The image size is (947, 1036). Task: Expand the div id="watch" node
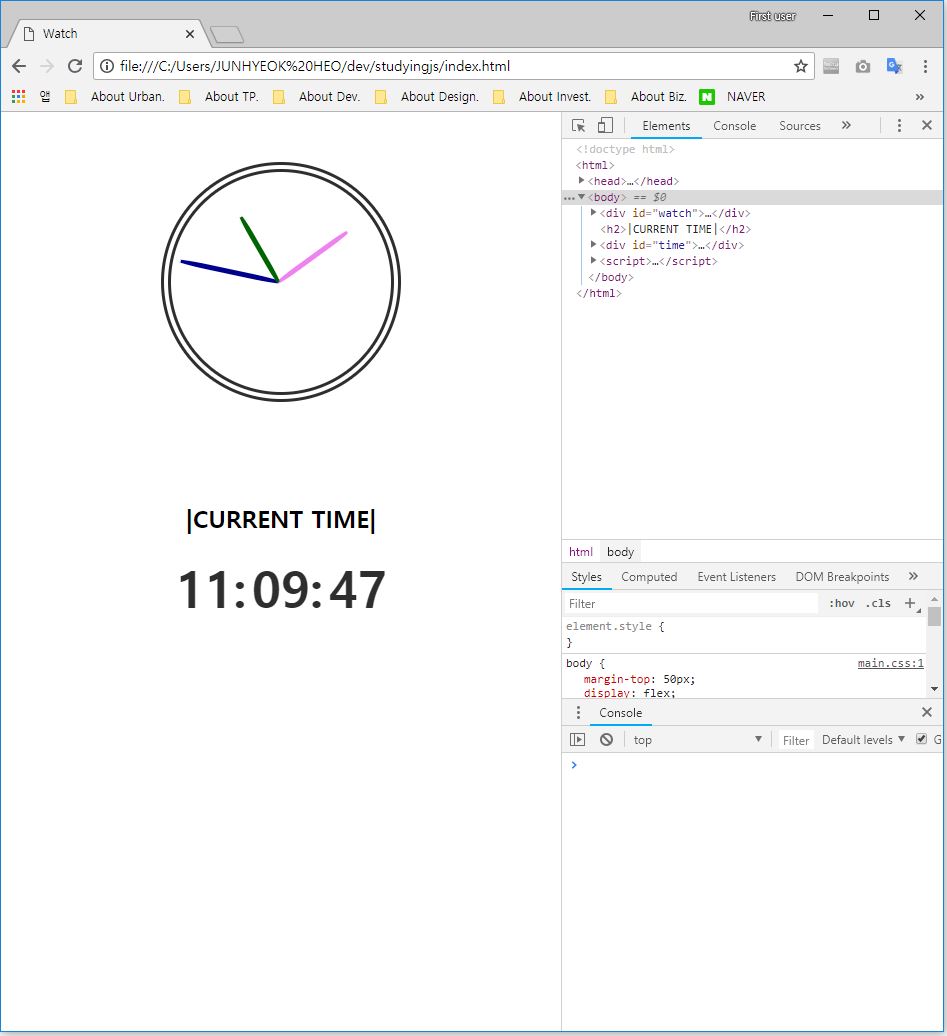point(593,213)
